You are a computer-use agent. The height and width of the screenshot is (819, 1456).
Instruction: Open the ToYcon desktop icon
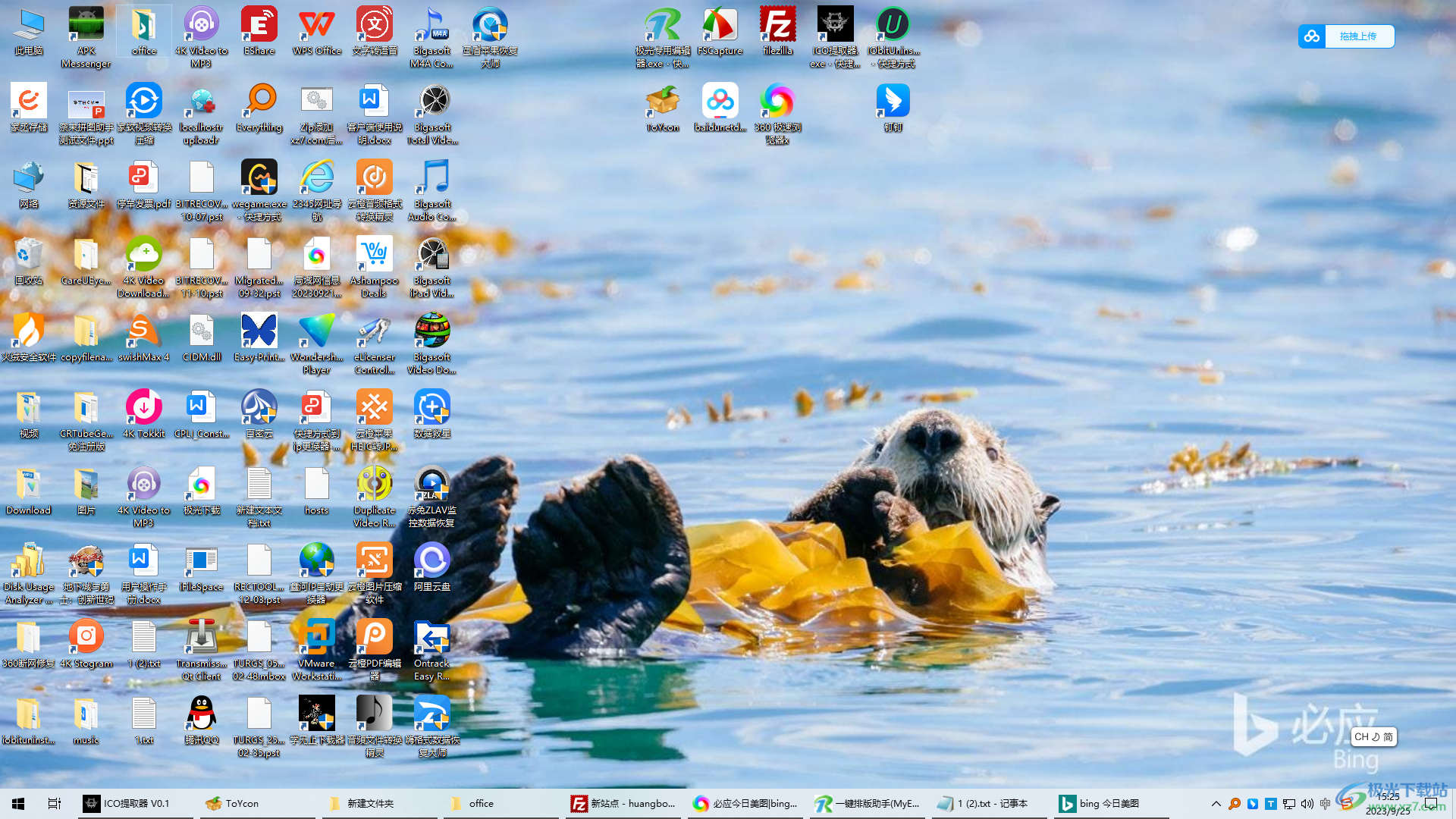(662, 107)
